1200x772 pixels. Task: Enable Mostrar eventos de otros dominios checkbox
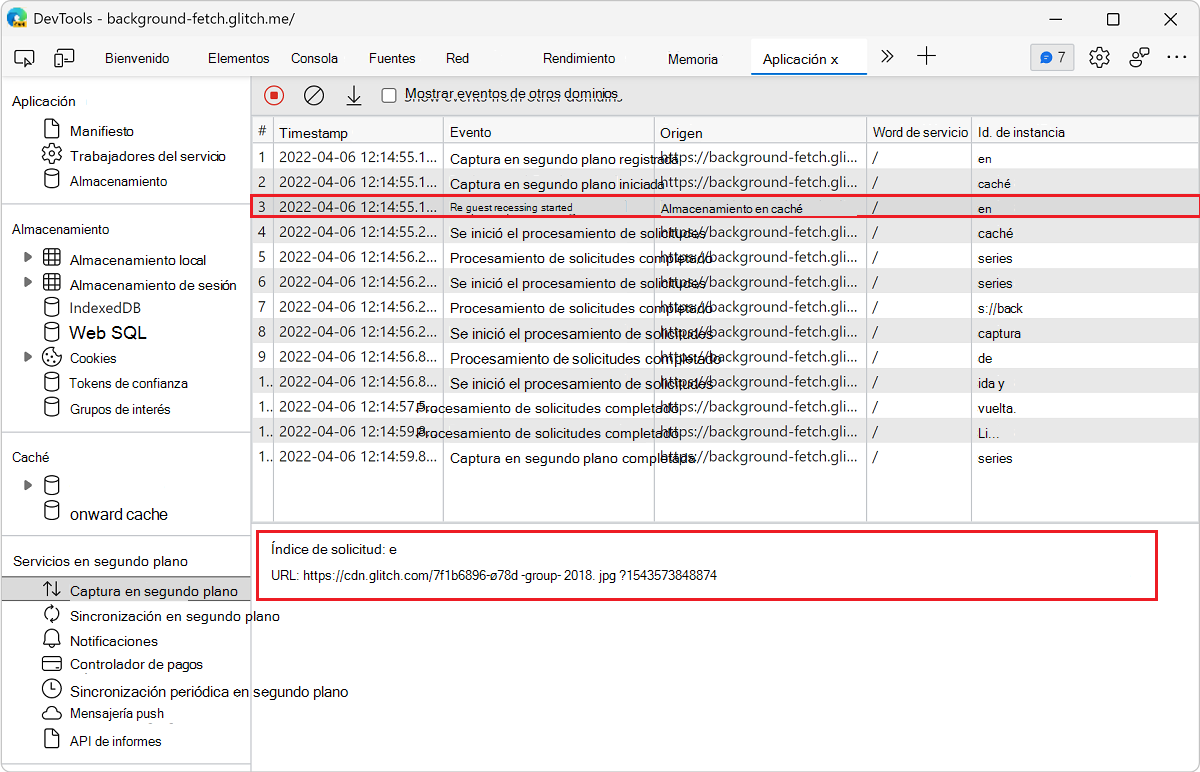pos(389,95)
